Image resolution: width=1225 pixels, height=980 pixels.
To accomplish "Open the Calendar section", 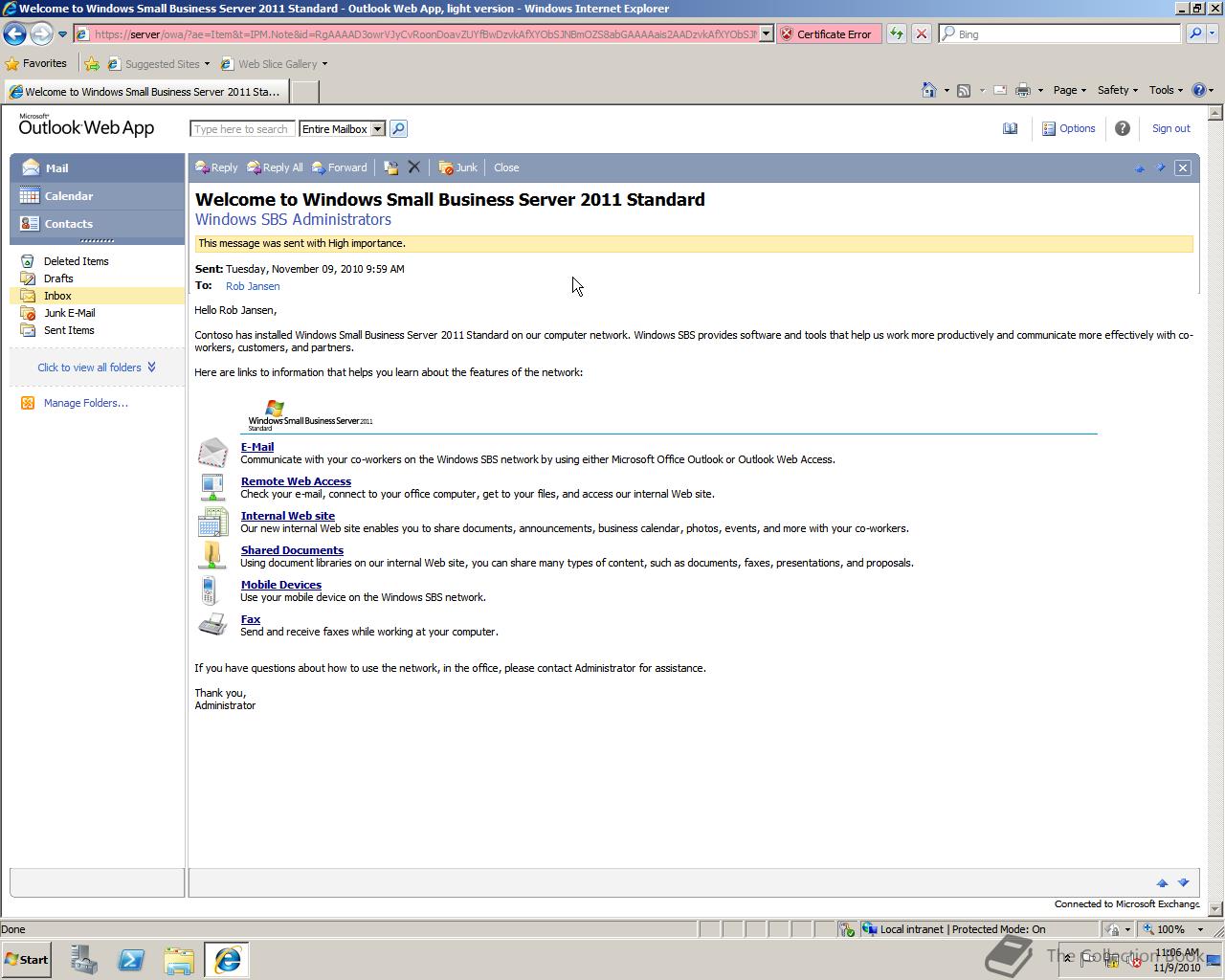I will [97, 195].
